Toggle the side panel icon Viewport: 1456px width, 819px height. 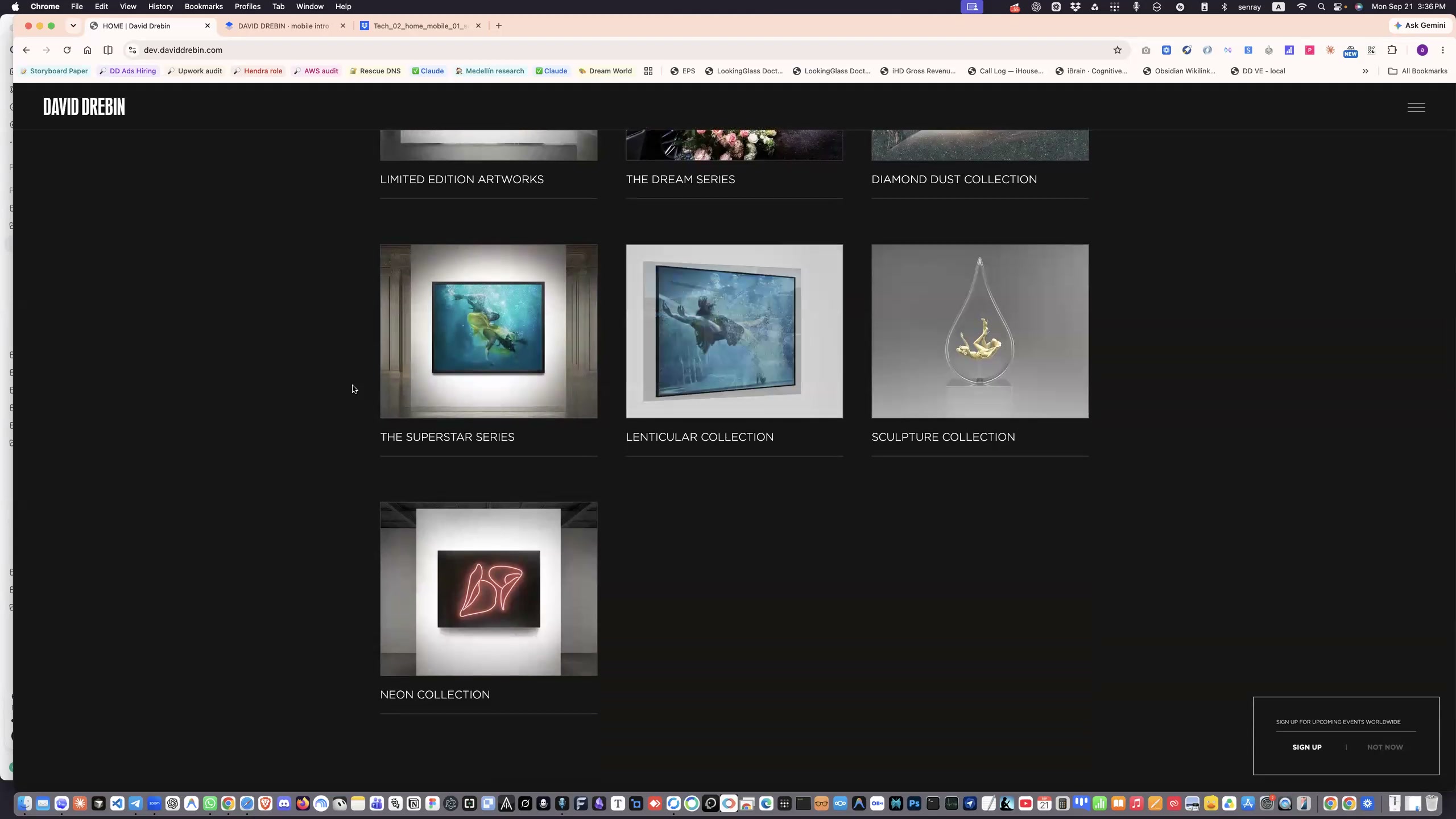coord(108,50)
